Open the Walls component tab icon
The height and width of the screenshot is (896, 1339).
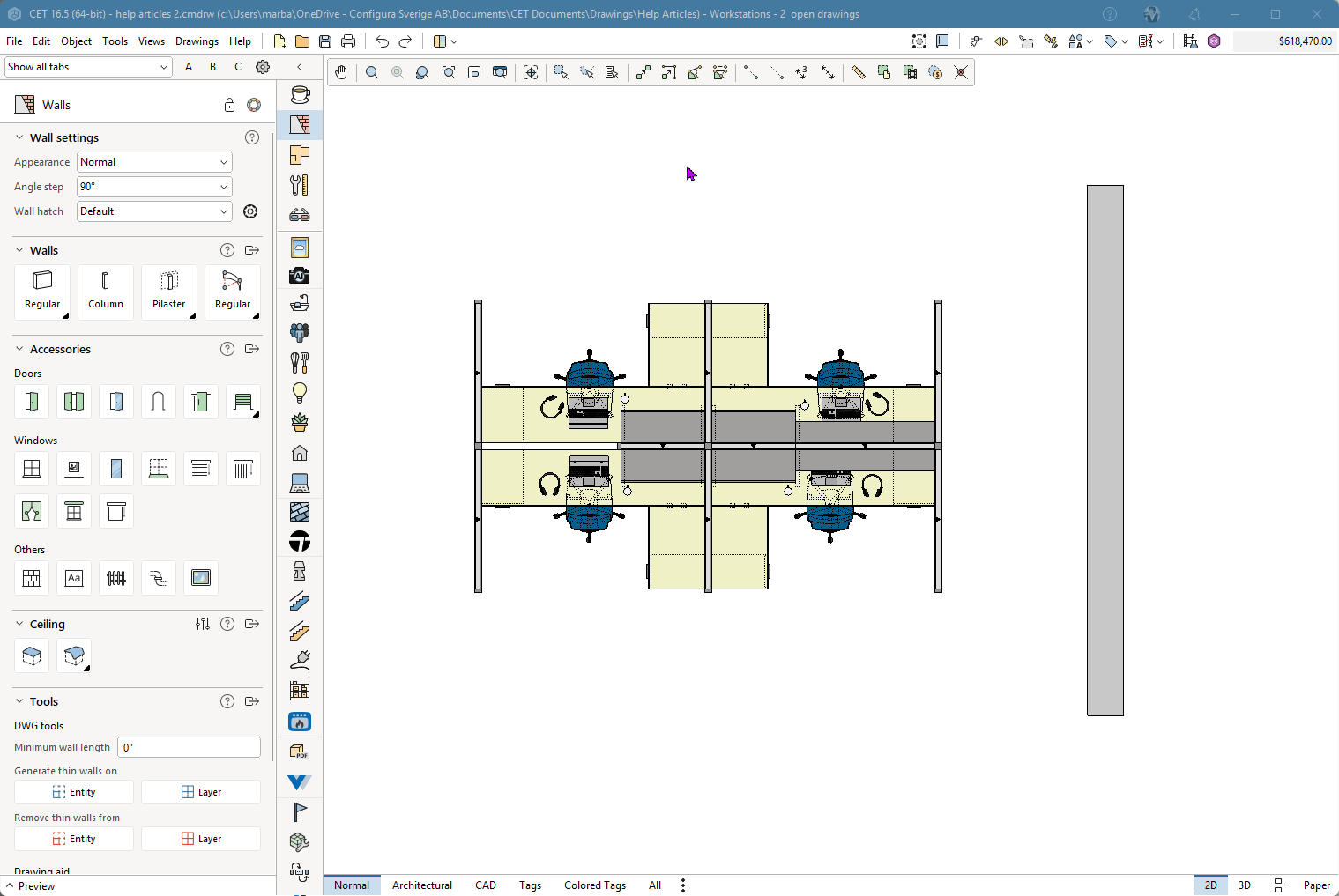[300, 124]
